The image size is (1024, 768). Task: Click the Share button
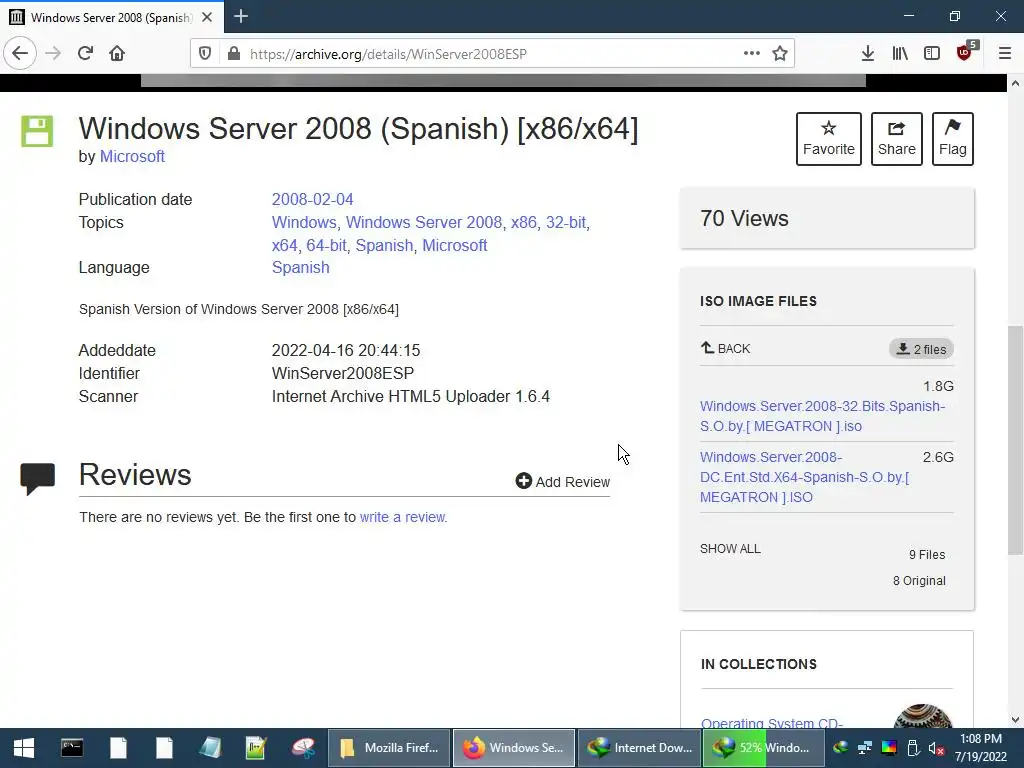pos(897,138)
